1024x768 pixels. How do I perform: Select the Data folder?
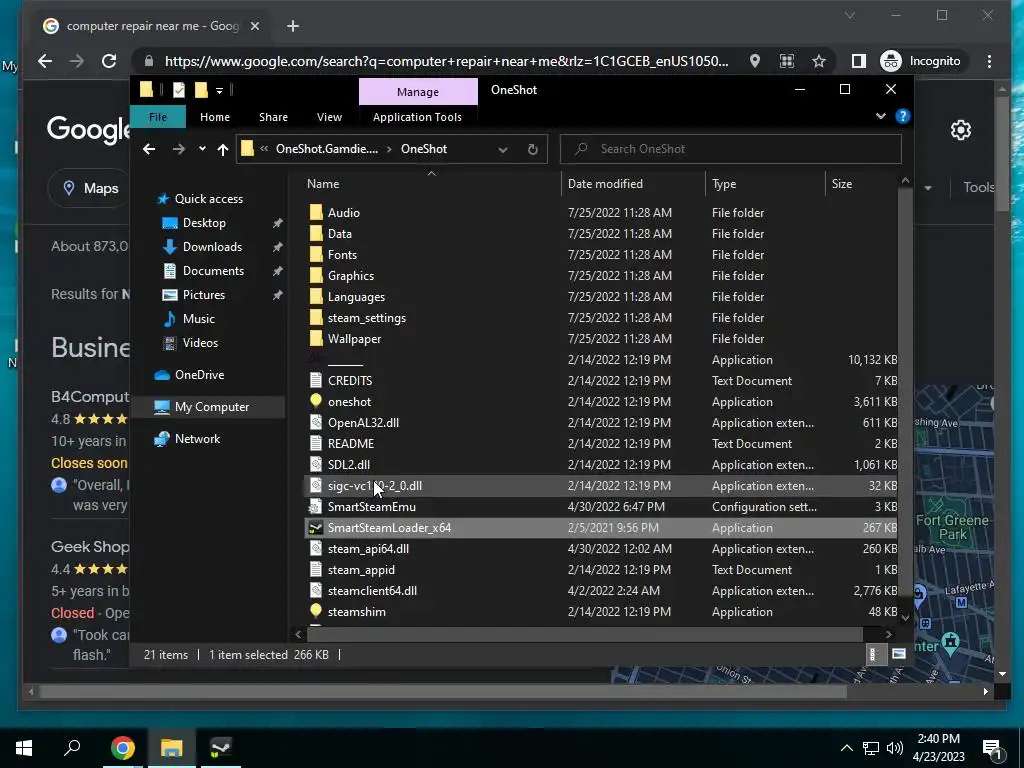coord(340,234)
